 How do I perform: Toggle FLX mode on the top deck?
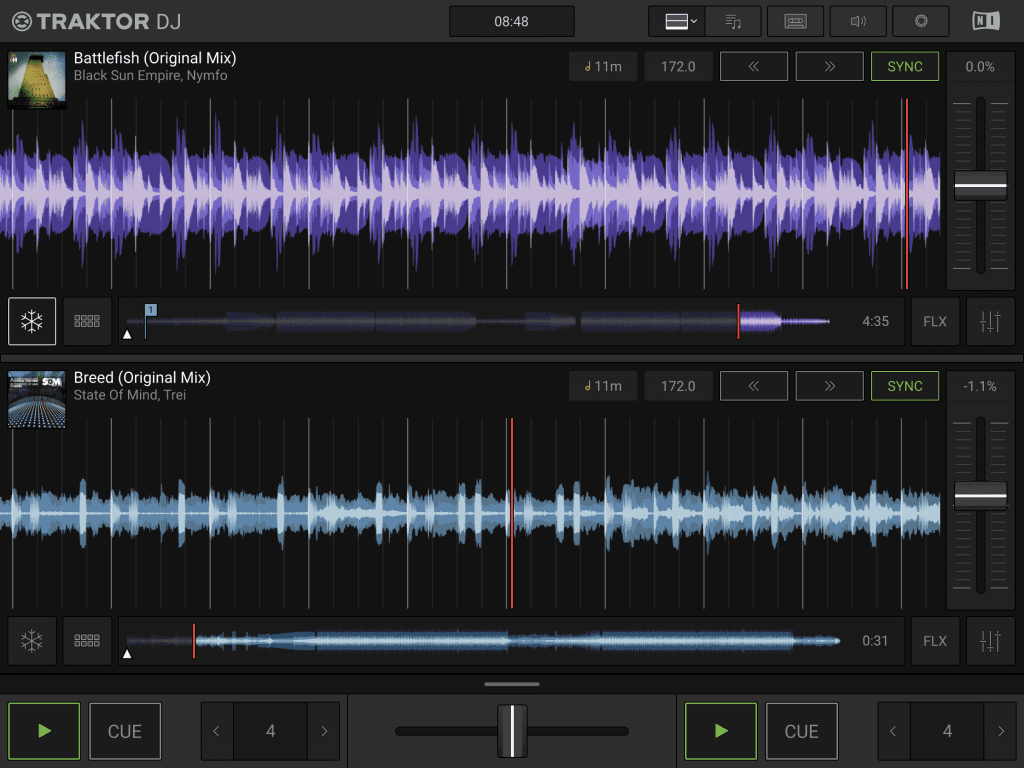click(935, 321)
